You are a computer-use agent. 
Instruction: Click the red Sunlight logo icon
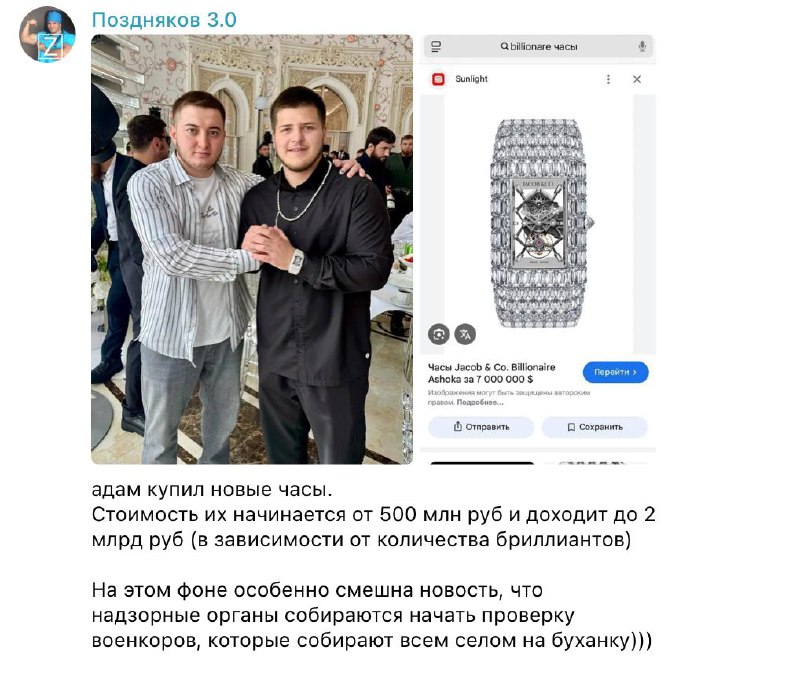pyautogui.click(x=438, y=79)
